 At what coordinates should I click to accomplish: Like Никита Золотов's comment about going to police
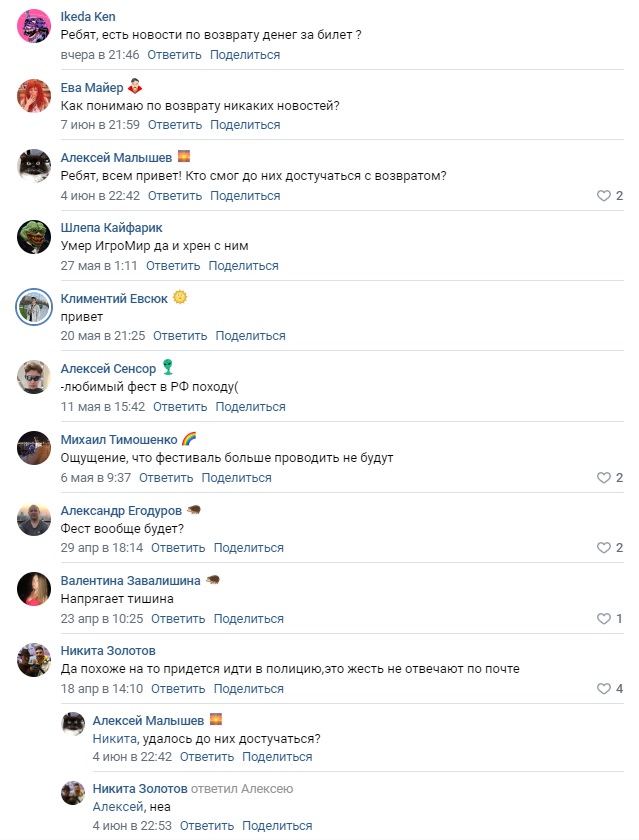point(604,689)
